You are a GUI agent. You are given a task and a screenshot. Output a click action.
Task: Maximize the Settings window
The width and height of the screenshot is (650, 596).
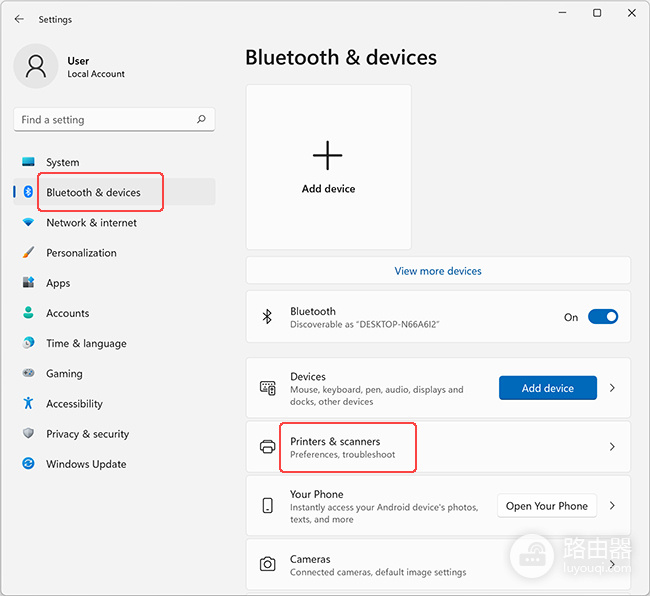pyautogui.click(x=597, y=13)
